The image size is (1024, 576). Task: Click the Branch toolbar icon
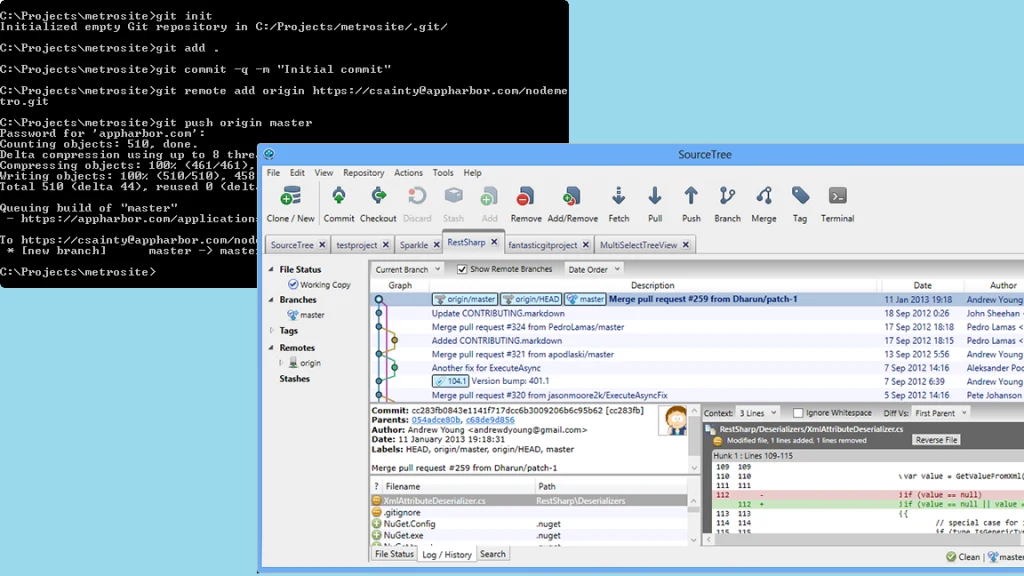click(x=728, y=197)
